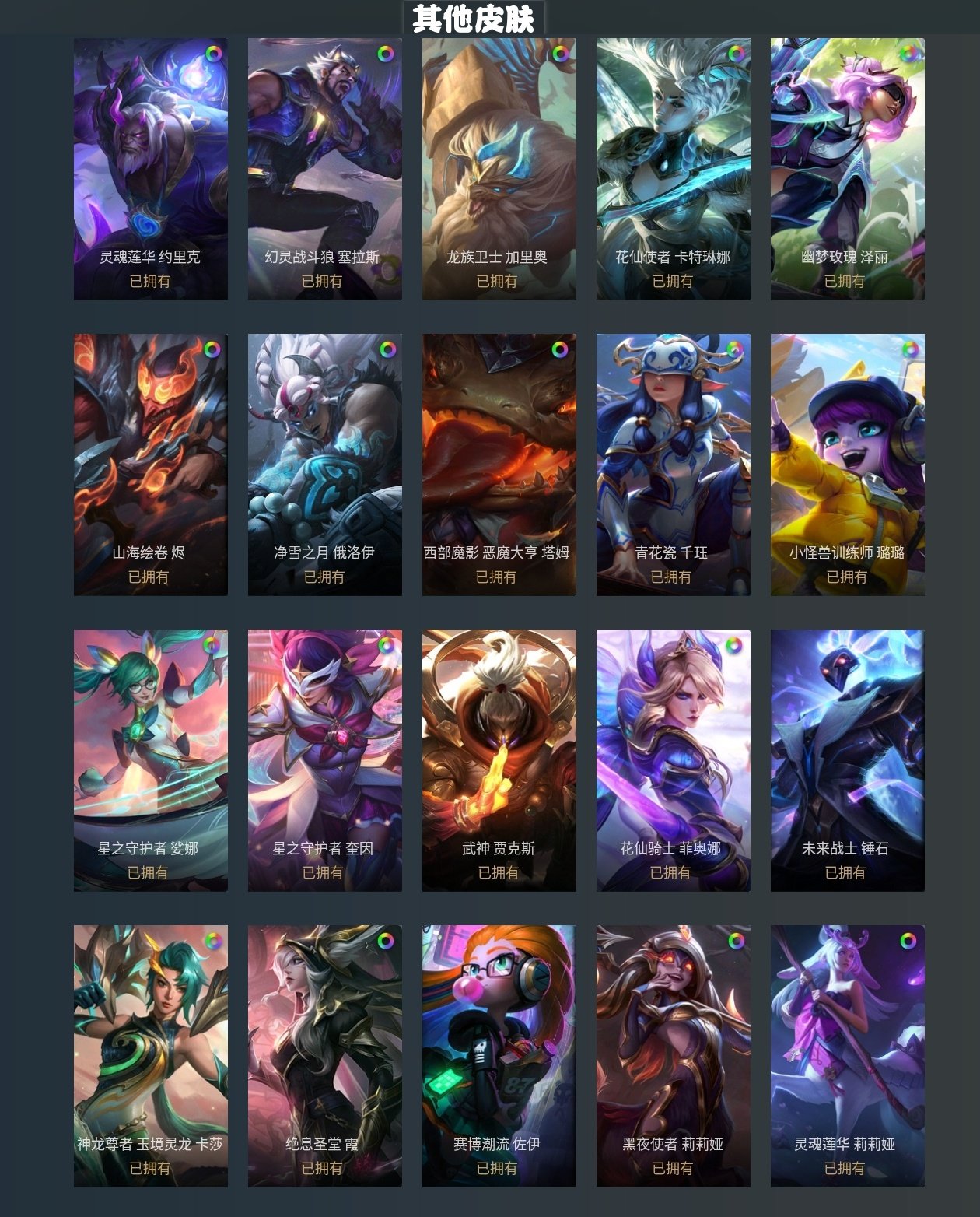The image size is (980, 1217).
Task: Open chroma wheel icon on 灵魂莲华 约里克
Action: tap(213, 54)
